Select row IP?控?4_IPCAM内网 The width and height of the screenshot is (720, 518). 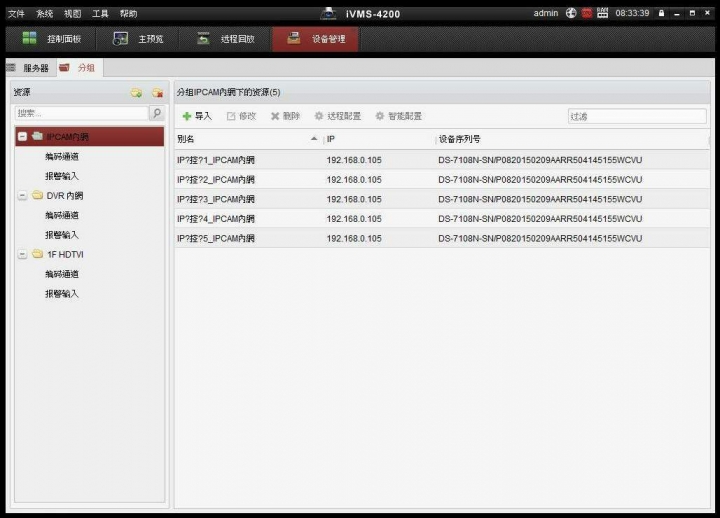click(x=442, y=219)
